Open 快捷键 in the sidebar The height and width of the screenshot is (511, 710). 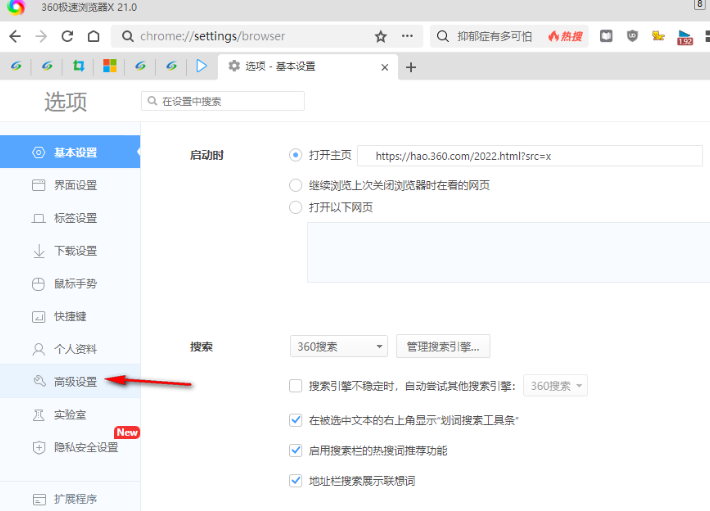tap(70, 316)
